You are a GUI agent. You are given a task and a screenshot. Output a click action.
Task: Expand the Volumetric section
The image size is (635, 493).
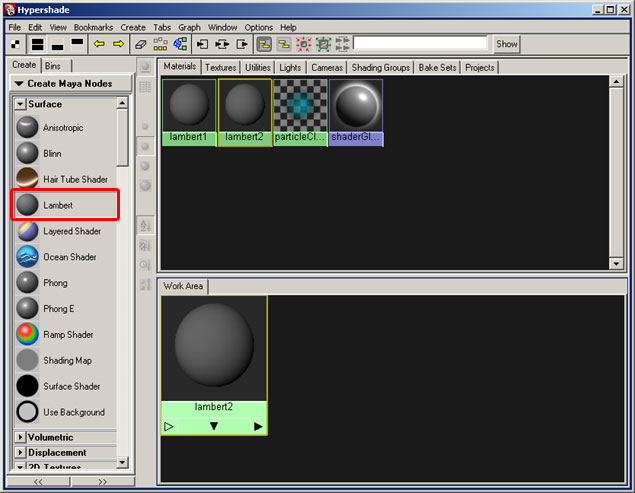click(x=21, y=437)
